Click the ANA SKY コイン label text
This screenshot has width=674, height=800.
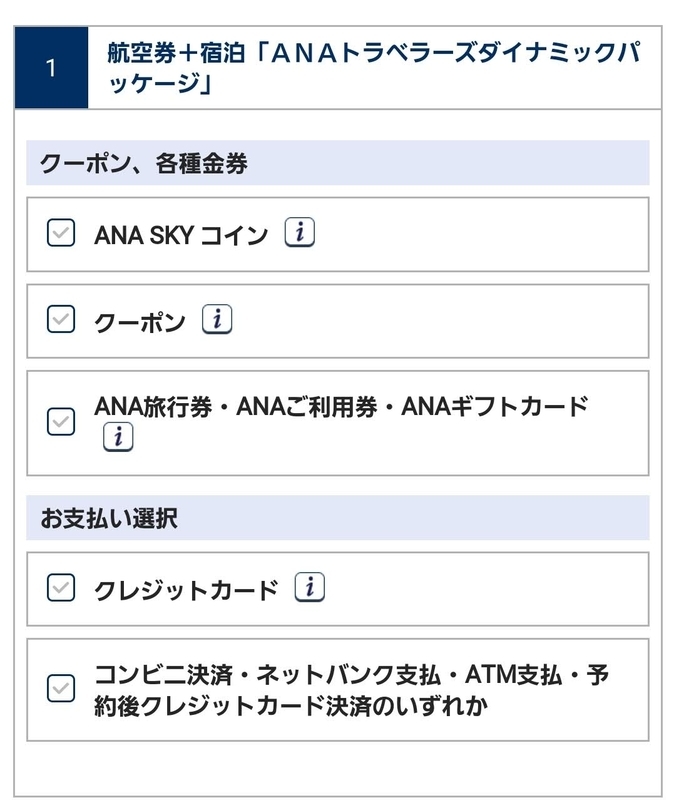(181, 235)
